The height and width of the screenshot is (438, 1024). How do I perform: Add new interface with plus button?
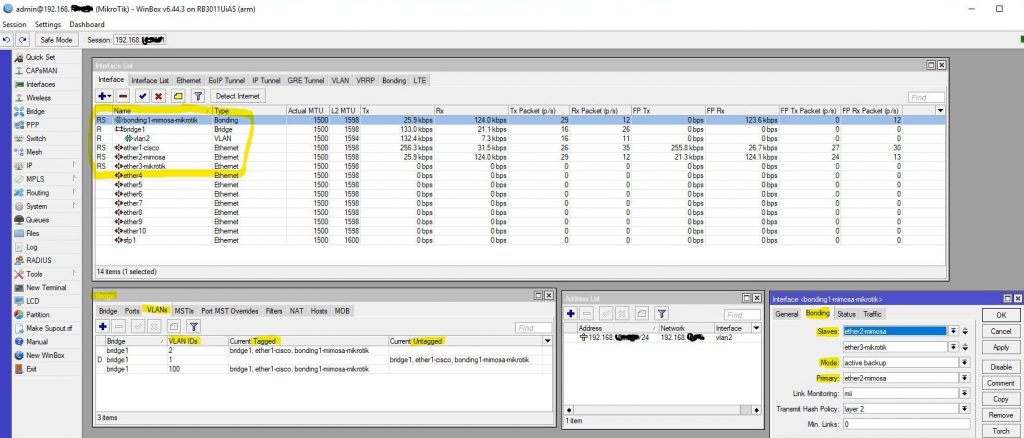click(104, 96)
